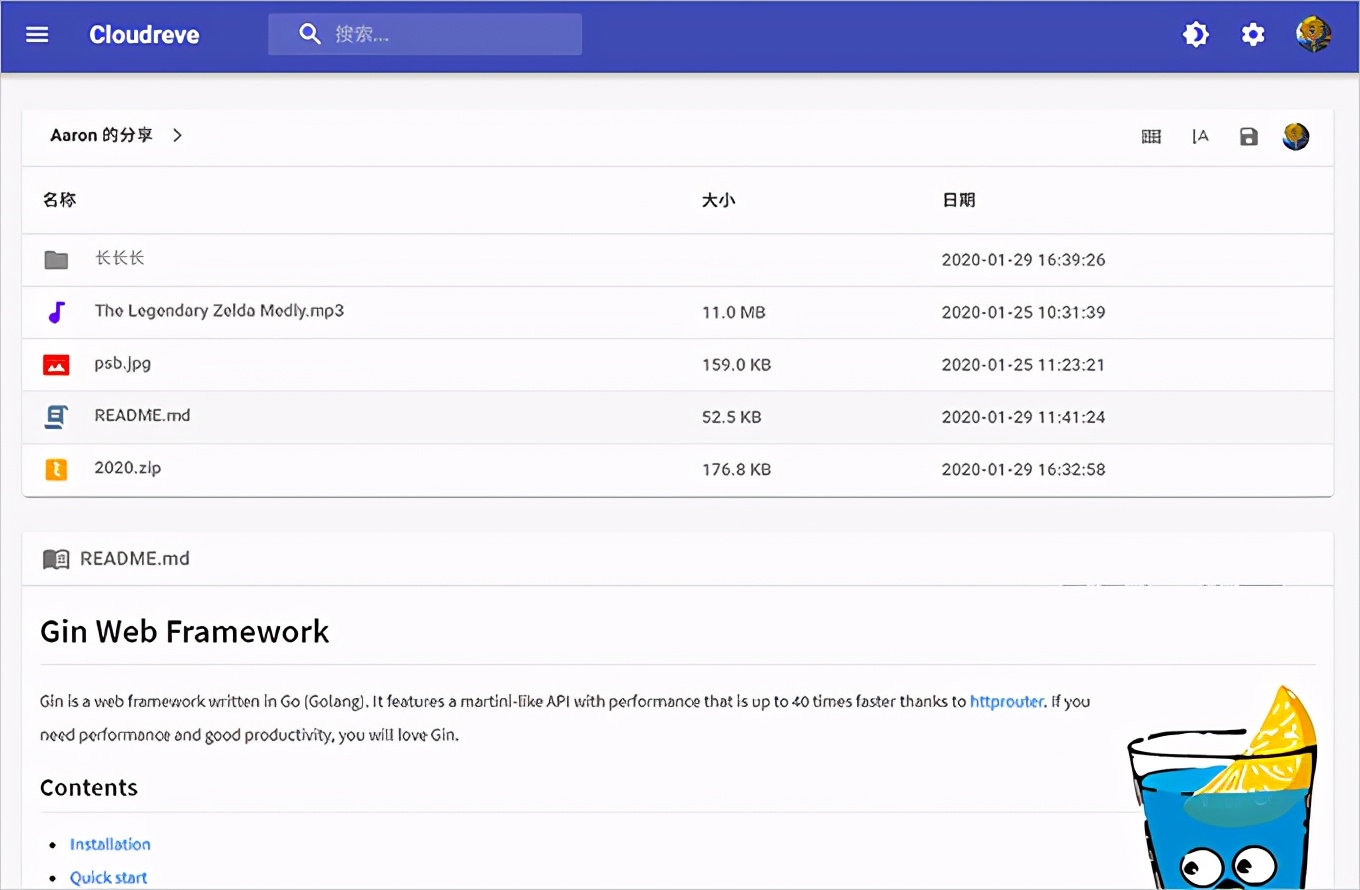Expand the breadcrumb chevron after Aaron 的分享
The image size is (1360, 890).
tap(177, 135)
